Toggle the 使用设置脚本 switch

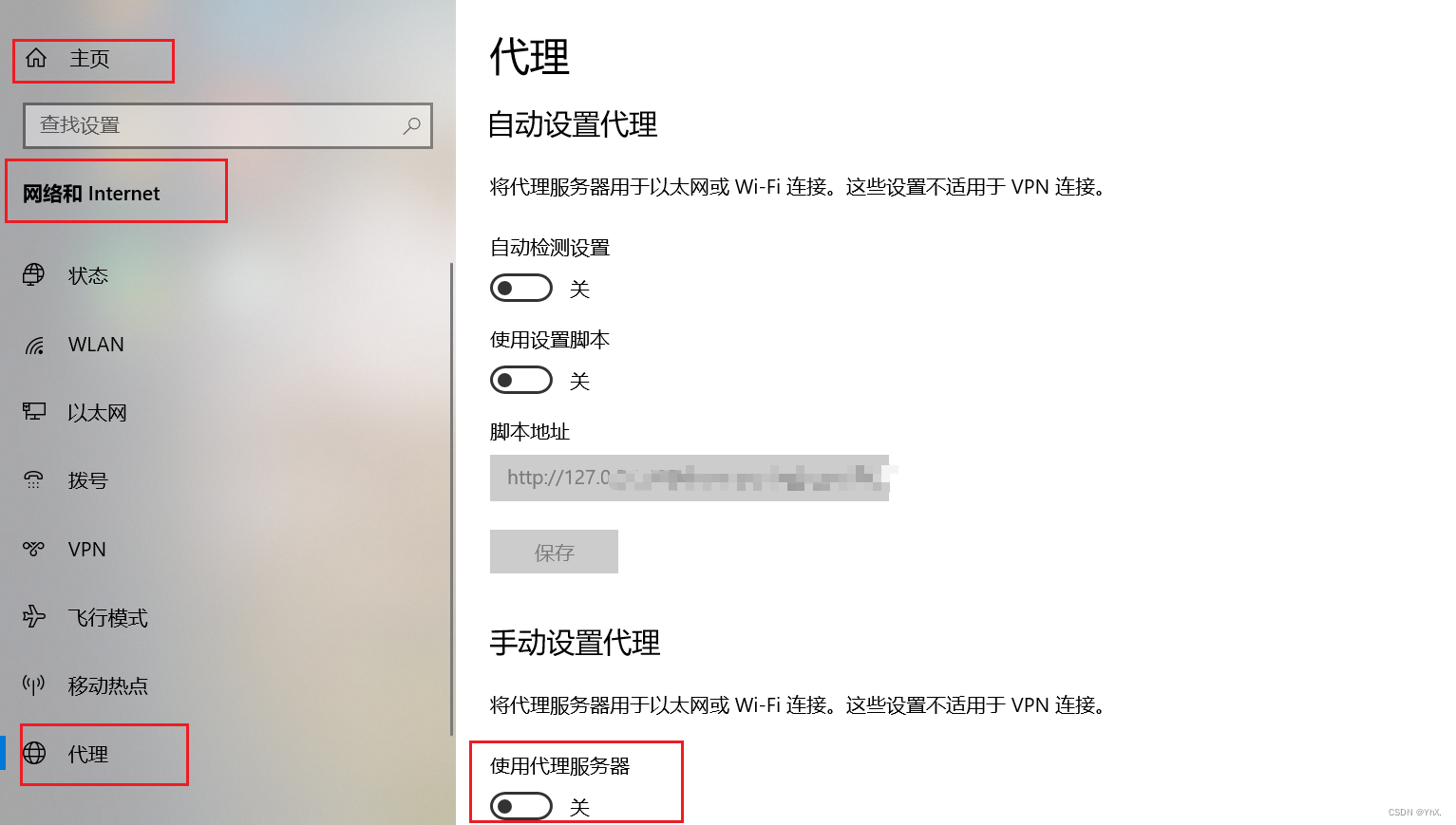(521, 380)
